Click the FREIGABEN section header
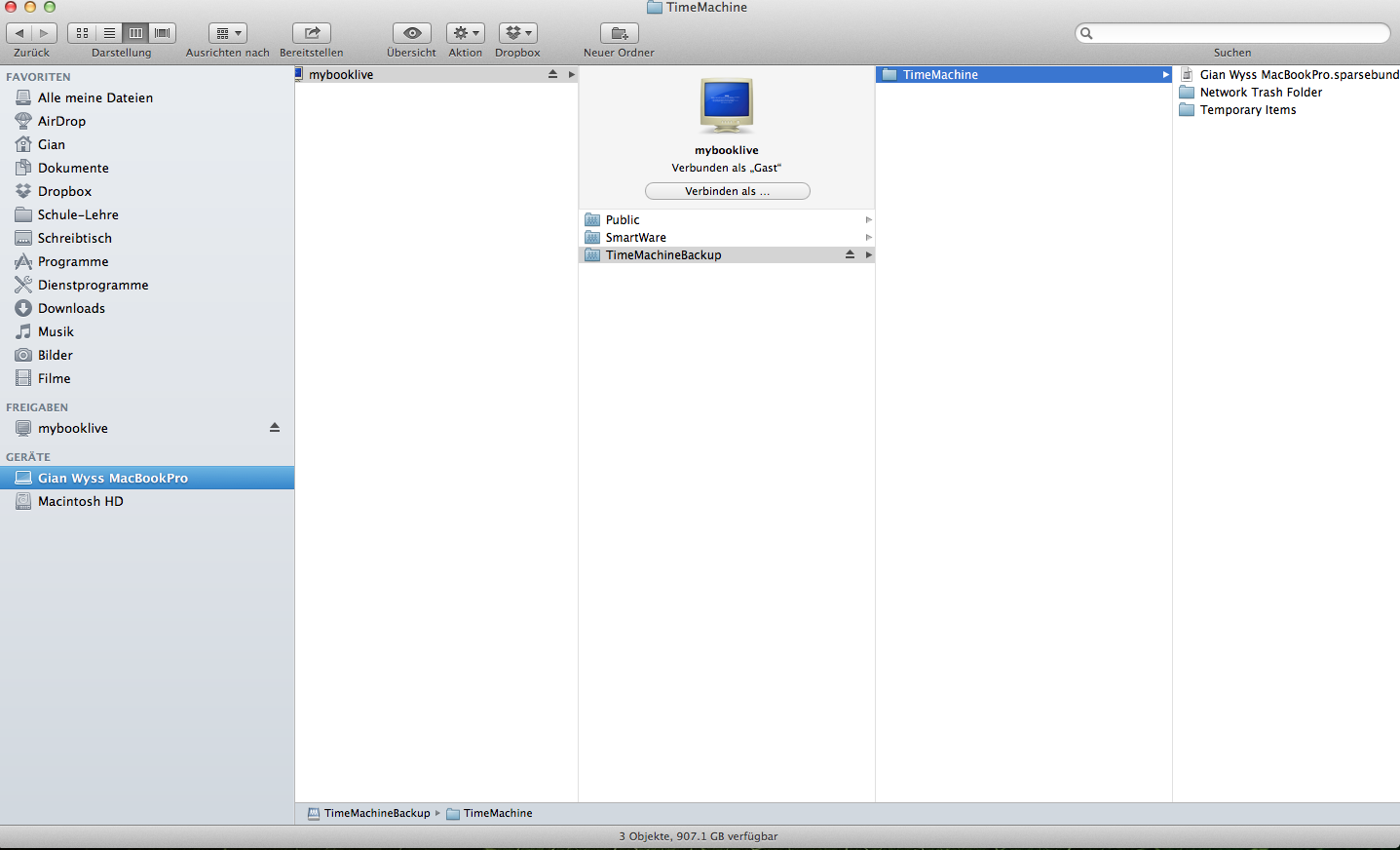 point(37,407)
